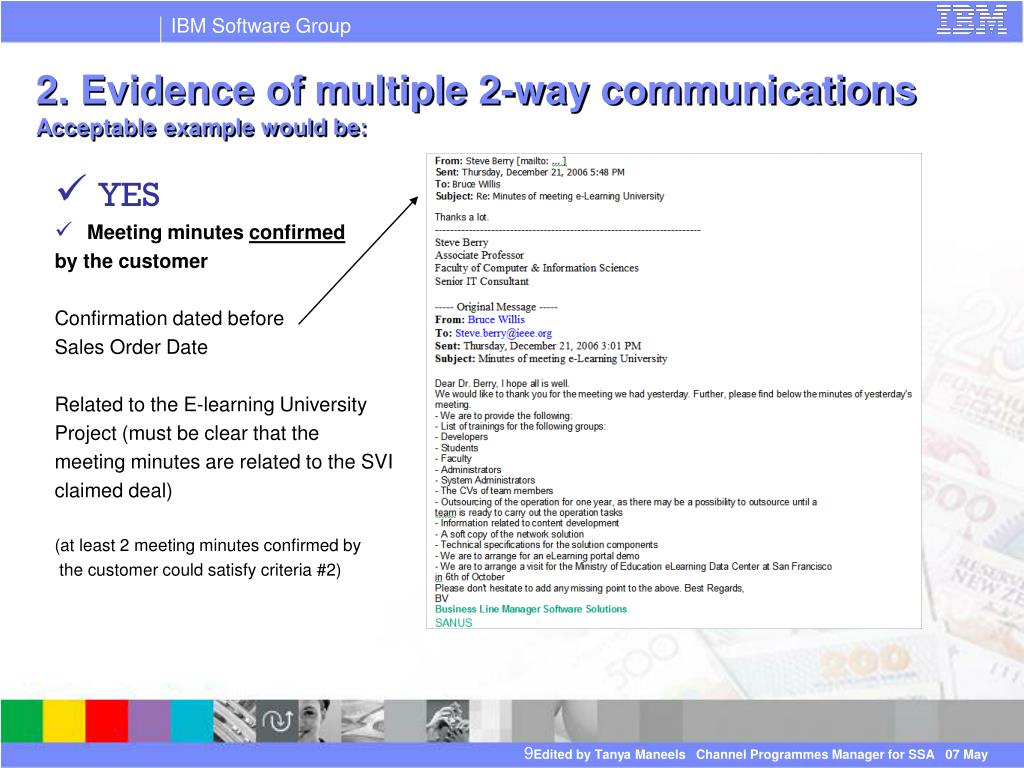Click Business Line Manager Software Solutions signature
1024x768 pixels.
coord(531,609)
